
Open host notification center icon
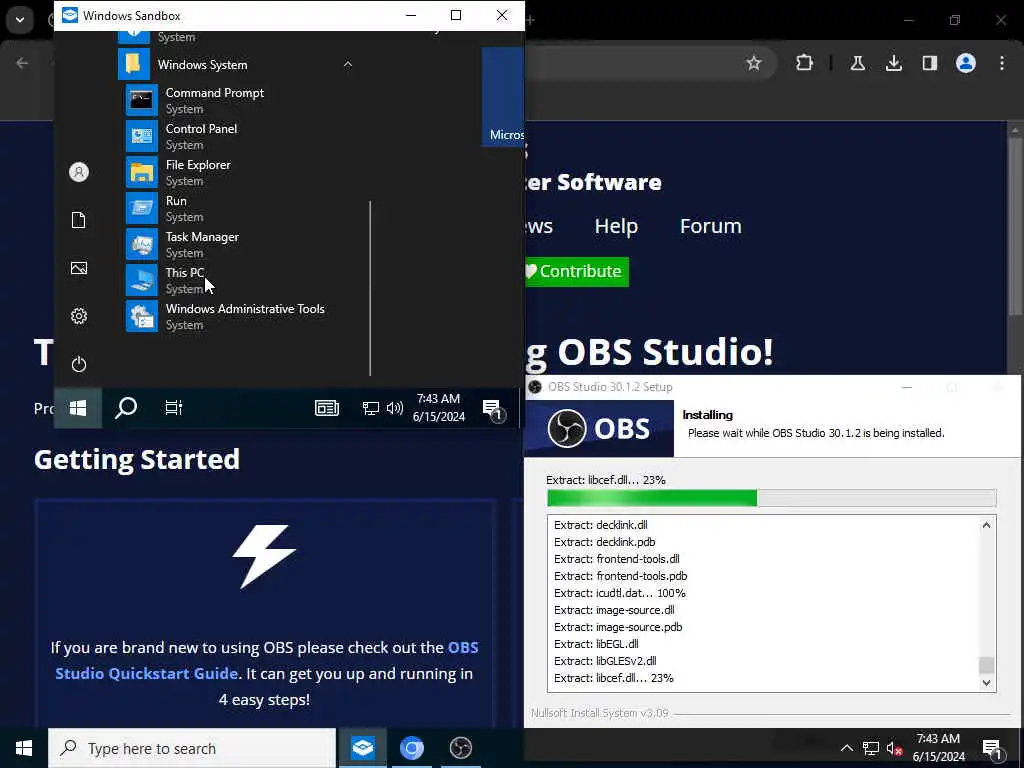[x=993, y=750]
